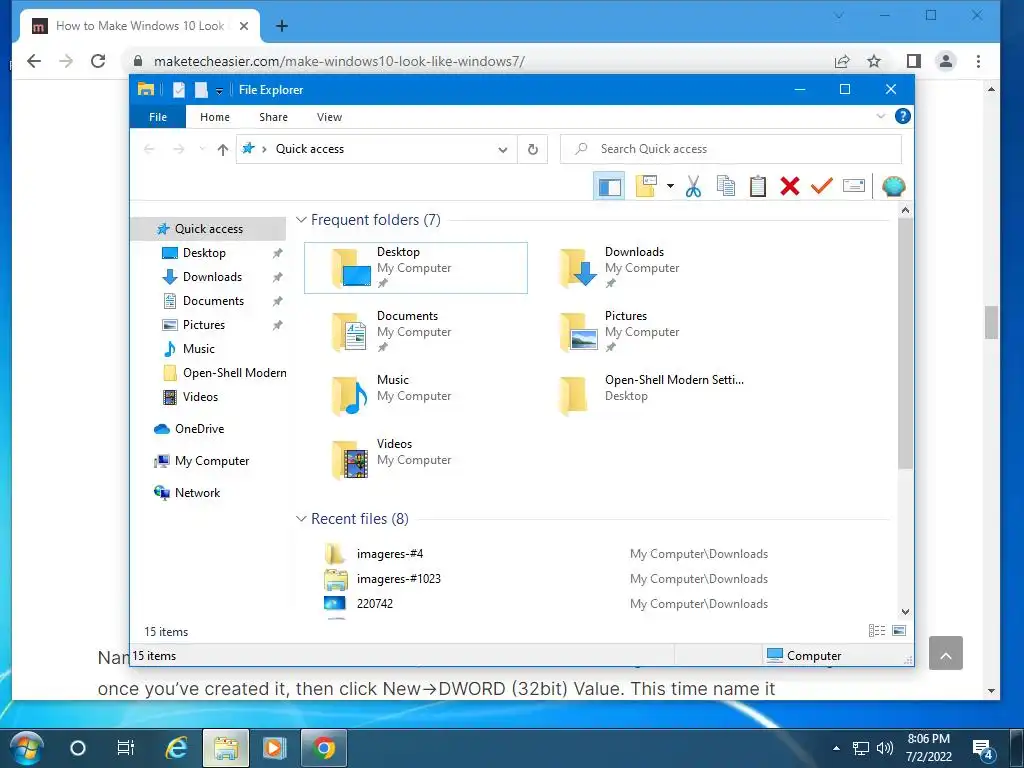Open the Windows Start orb
The image size is (1024, 768).
[27, 748]
